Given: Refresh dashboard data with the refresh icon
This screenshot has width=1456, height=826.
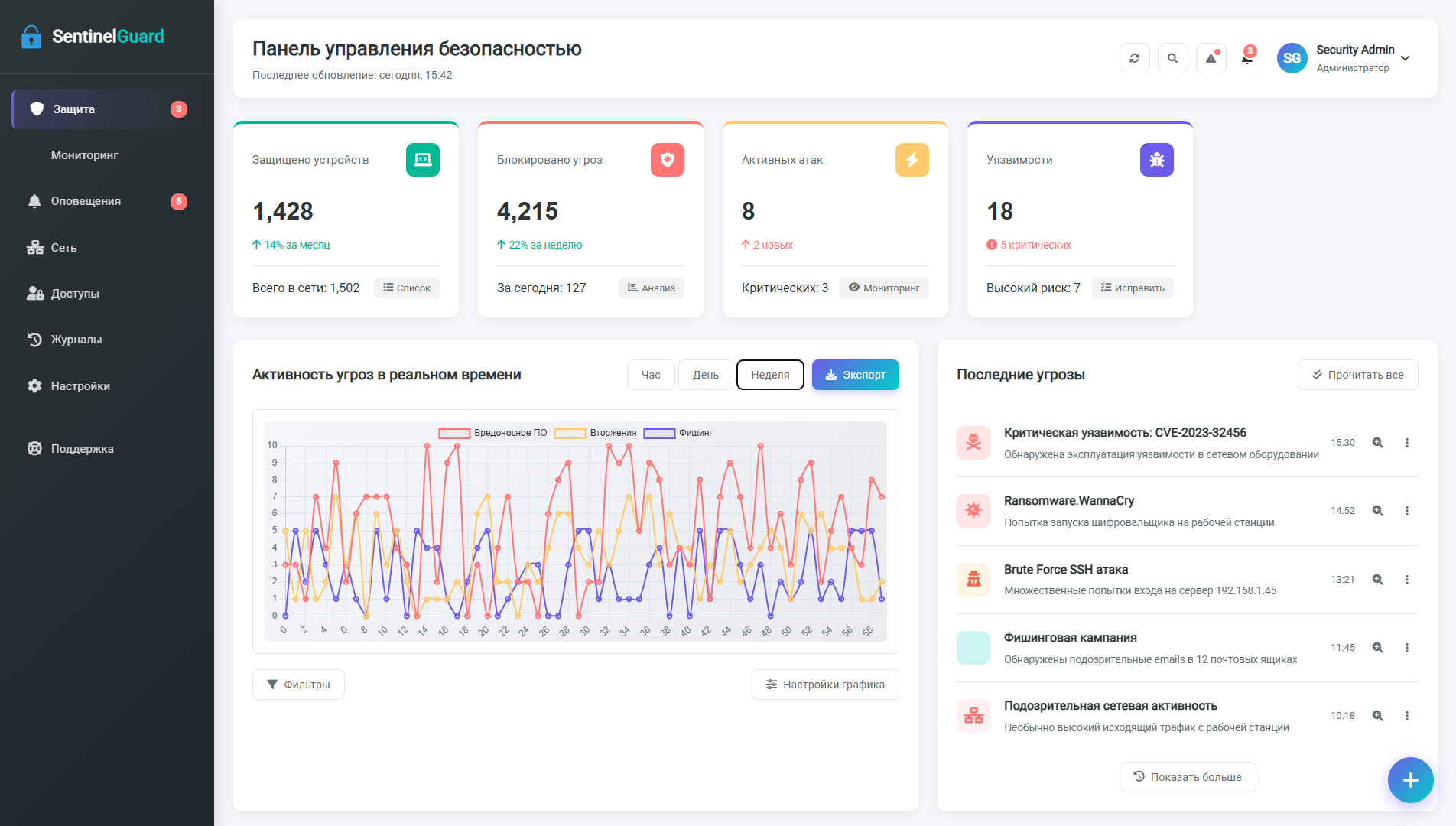Looking at the screenshot, I should tap(1135, 58).
